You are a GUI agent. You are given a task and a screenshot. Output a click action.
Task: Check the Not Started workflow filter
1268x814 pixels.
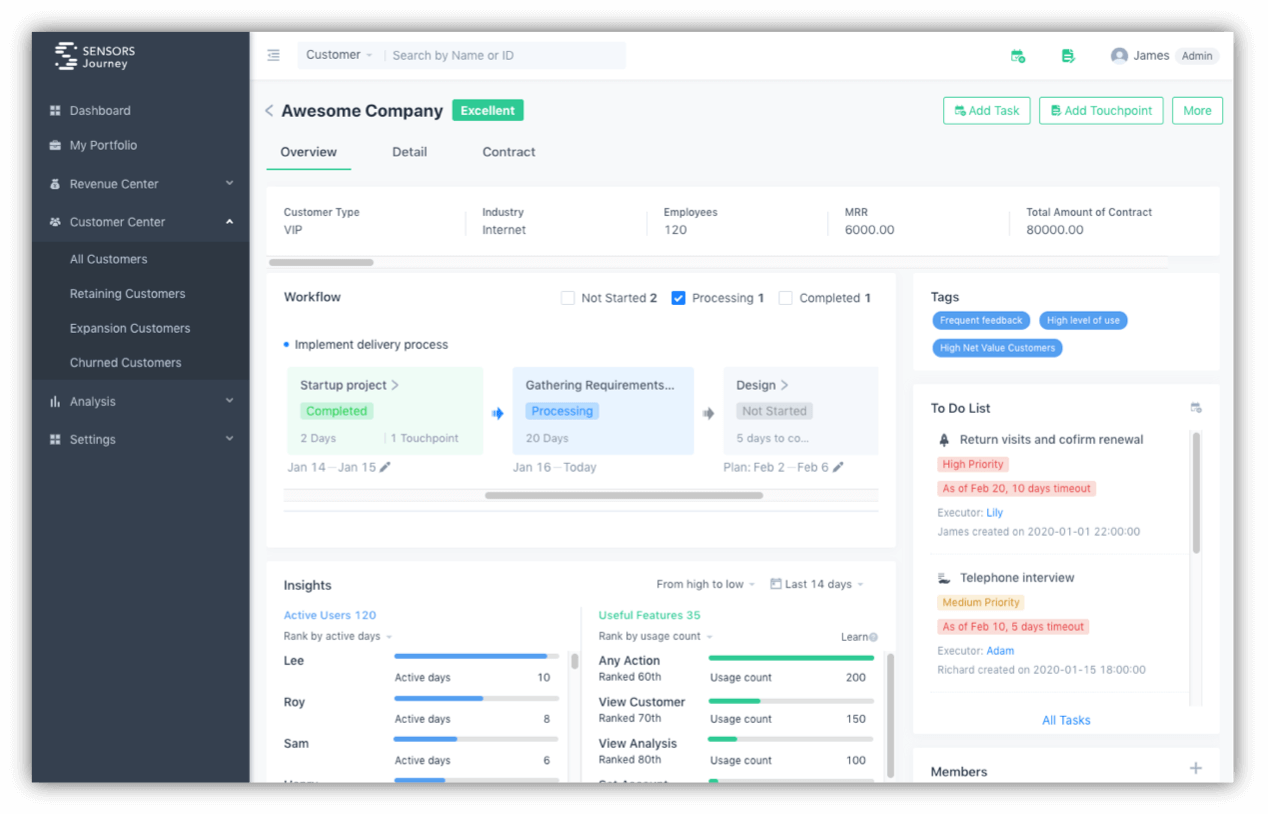tap(568, 298)
